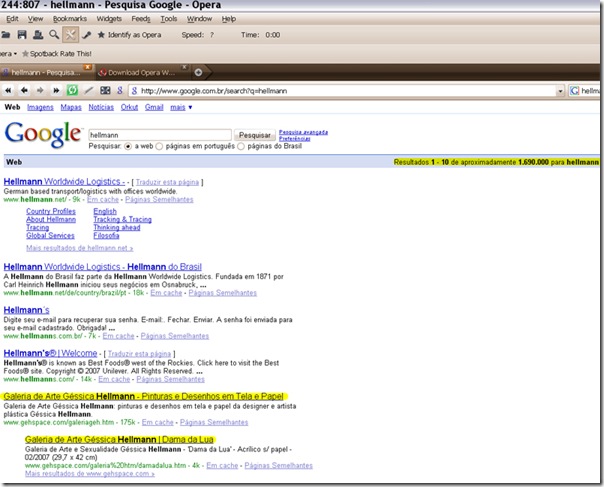Click Identify as Opera star button

[129, 35]
